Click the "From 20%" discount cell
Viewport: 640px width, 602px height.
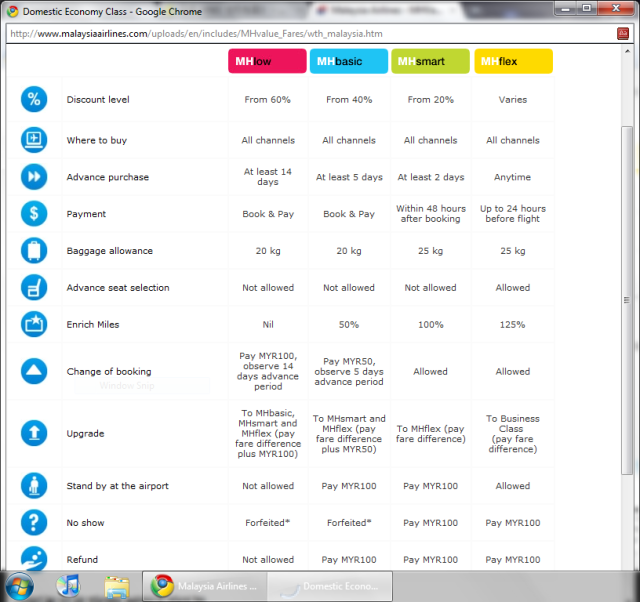click(431, 100)
